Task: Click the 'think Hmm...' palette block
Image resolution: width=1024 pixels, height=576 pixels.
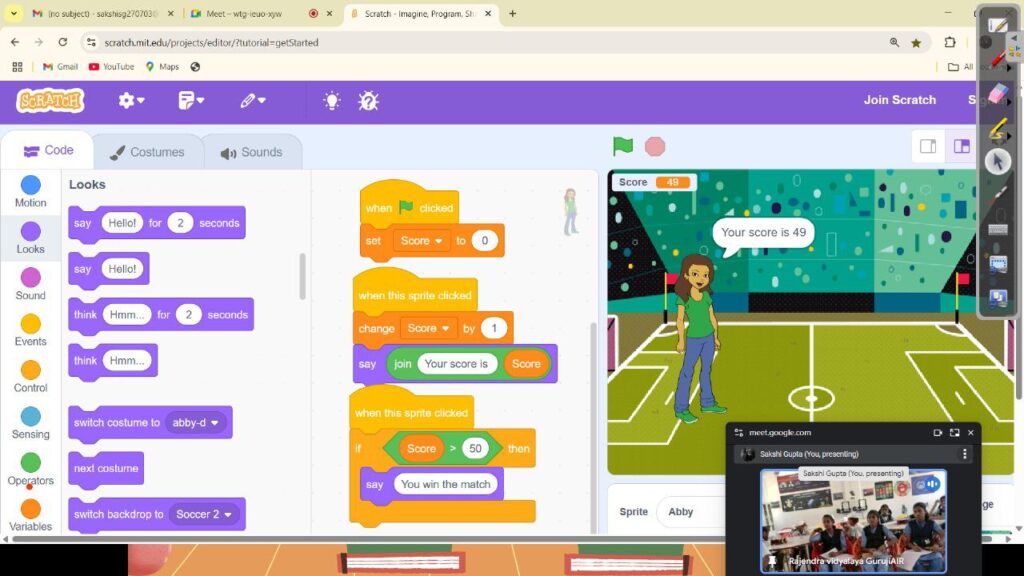Action: [x=112, y=360]
